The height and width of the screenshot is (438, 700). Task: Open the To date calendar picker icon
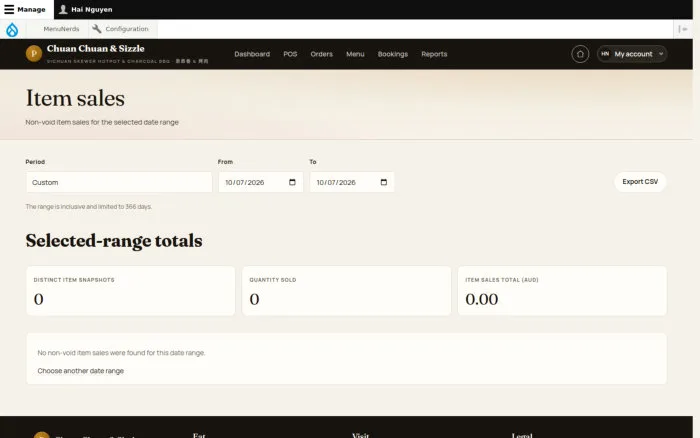383,182
